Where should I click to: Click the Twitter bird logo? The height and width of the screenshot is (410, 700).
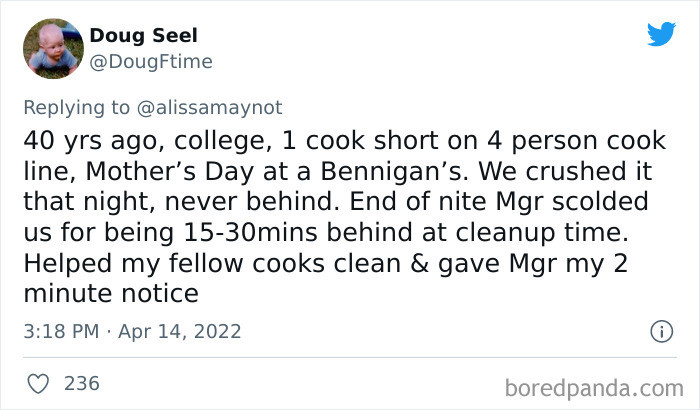pyautogui.click(x=661, y=33)
